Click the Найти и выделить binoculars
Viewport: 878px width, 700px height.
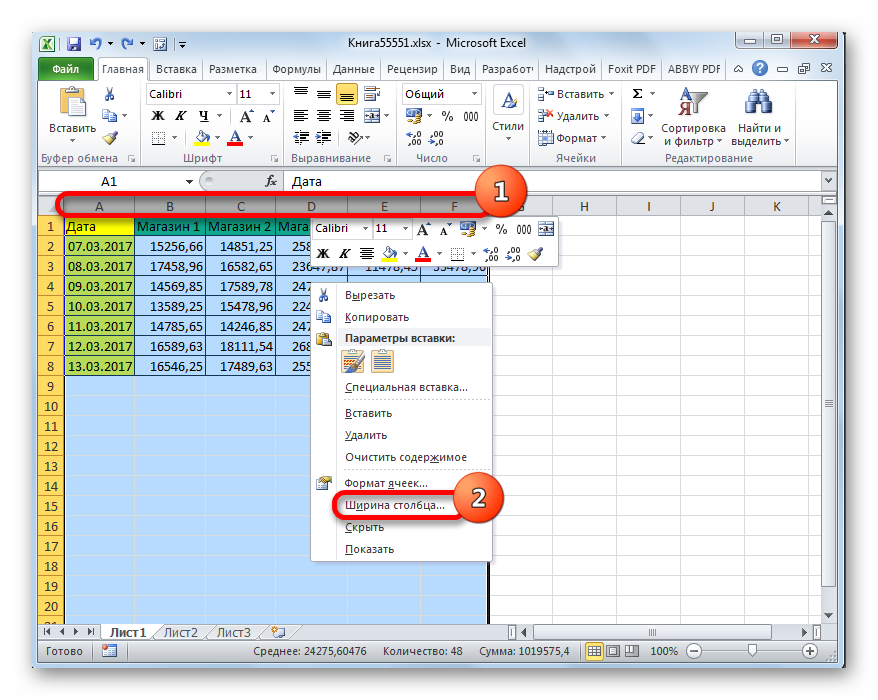pyautogui.click(x=760, y=118)
